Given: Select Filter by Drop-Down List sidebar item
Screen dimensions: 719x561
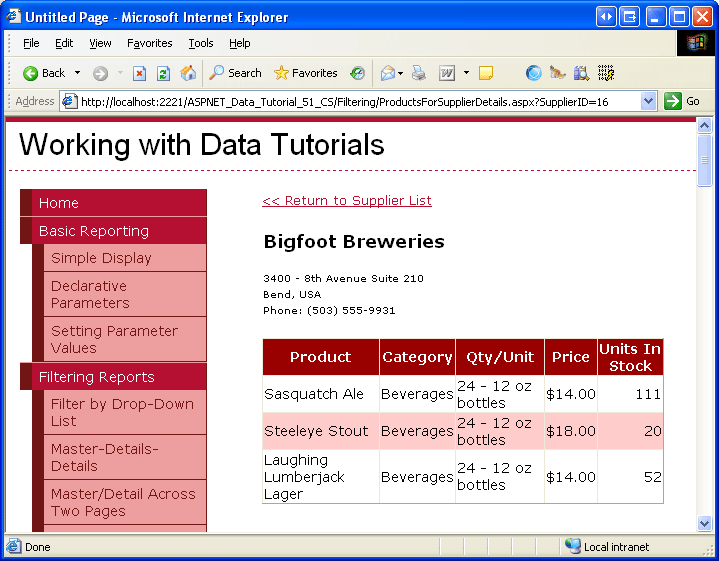Looking at the screenshot, I should (122, 412).
